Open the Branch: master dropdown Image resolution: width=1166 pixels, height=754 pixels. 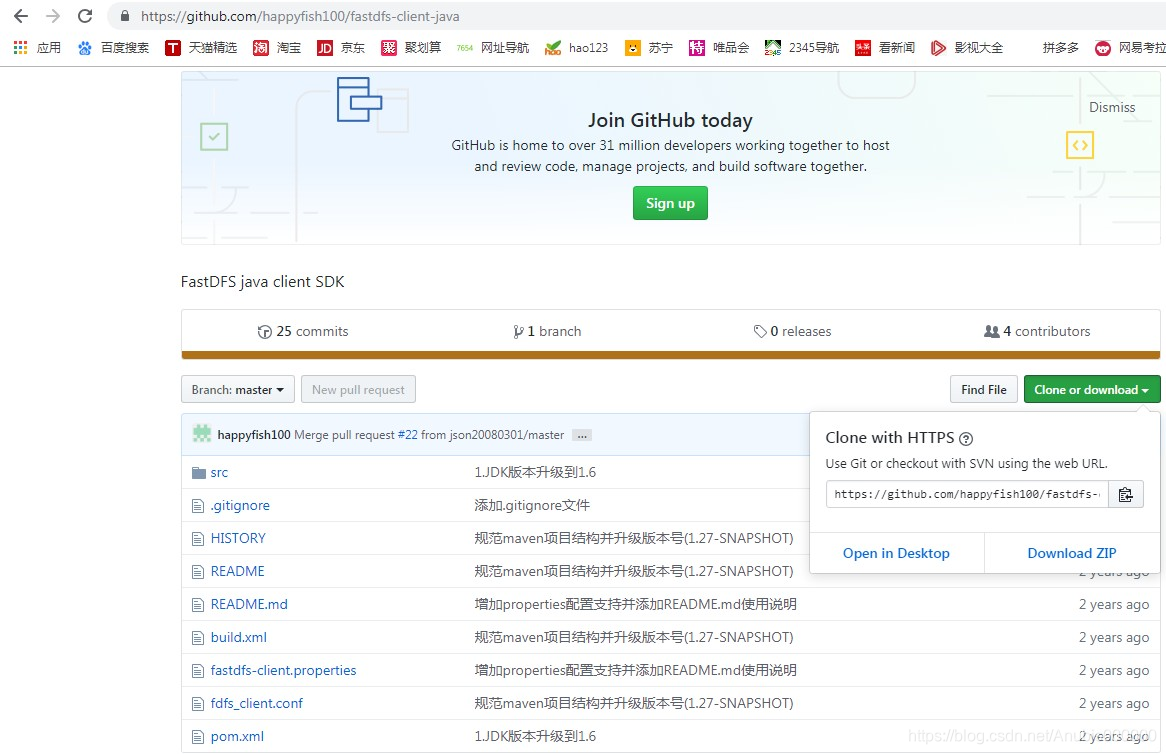pos(238,390)
